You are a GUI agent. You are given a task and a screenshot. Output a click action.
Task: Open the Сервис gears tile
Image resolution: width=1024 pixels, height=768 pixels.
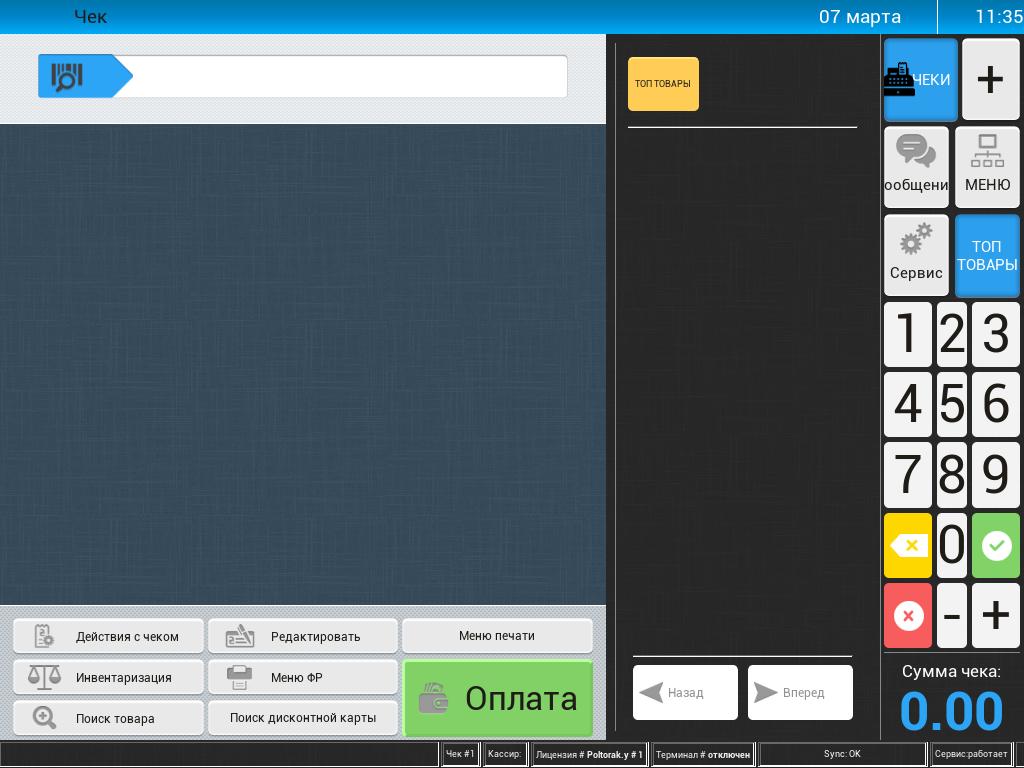(x=916, y=255)
